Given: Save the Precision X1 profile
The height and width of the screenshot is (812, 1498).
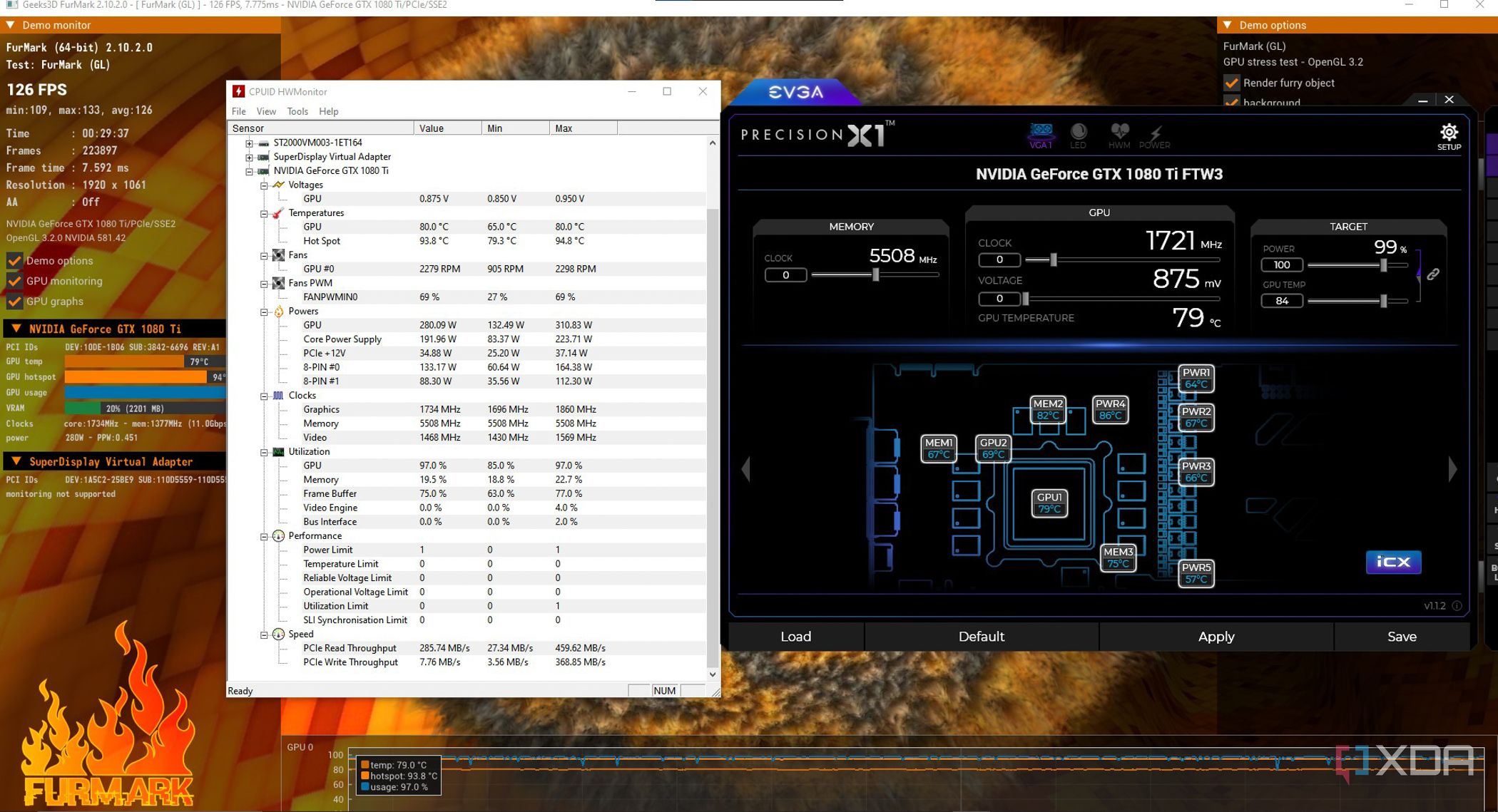Looking at the screenshot, I should (1402, 637).
